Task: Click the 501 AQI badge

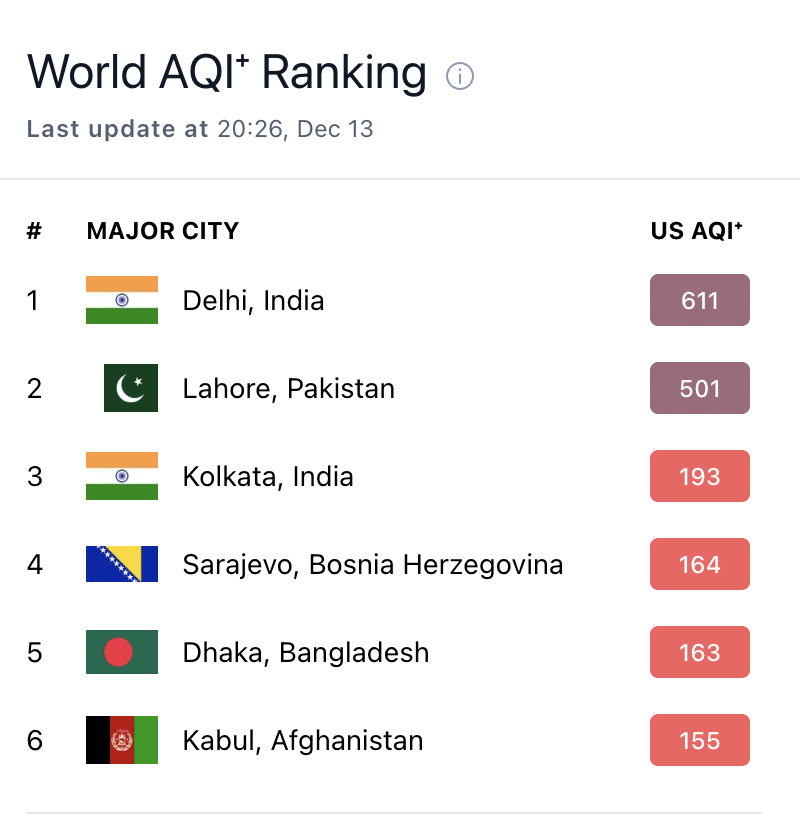Action: coord(700,388)
